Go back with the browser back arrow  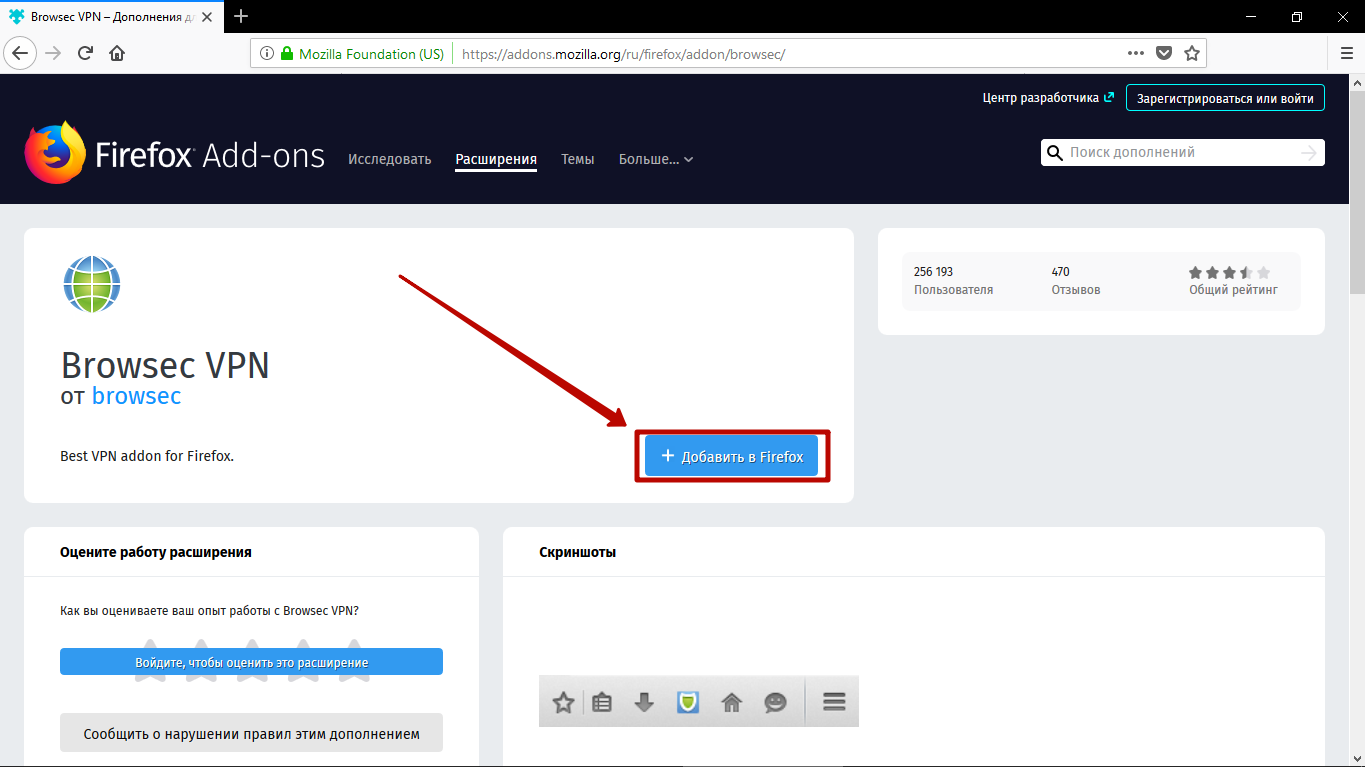pos(20,53)
